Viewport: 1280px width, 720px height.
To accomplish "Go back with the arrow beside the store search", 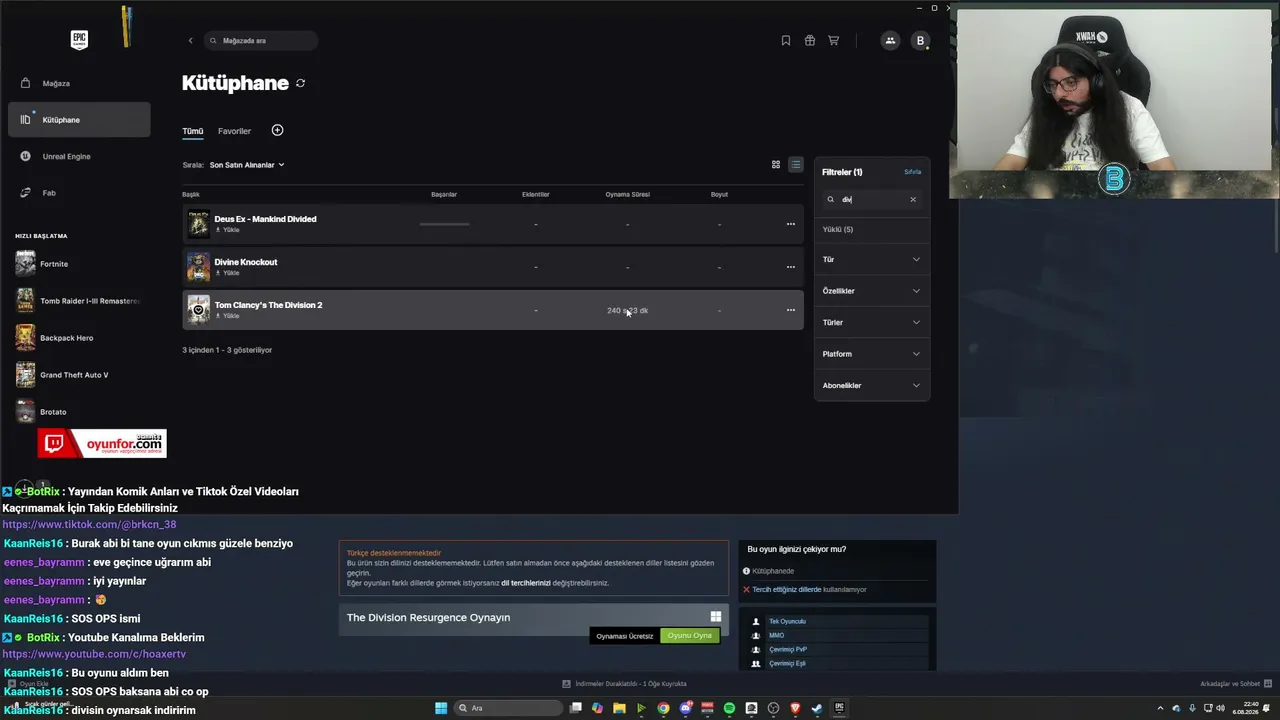I will tap(190, 41).
